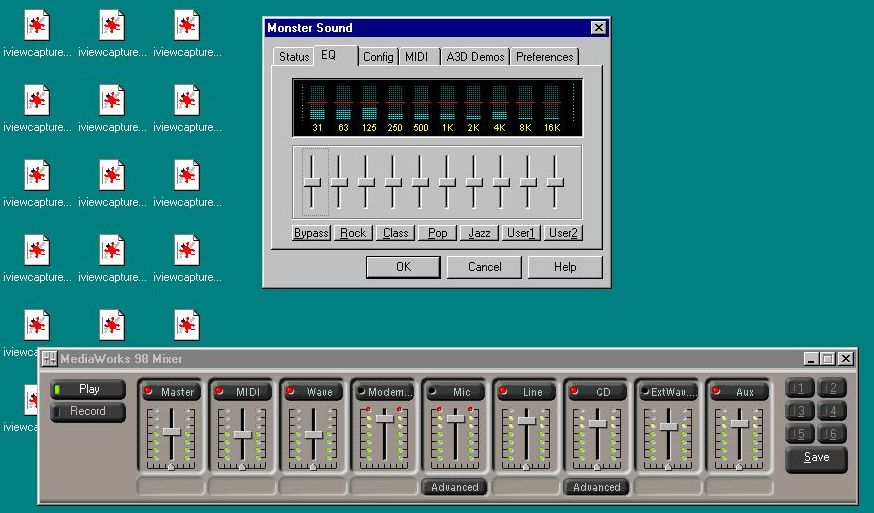Toggle the Aux channel mute button
874x513 pixels.
coord(738,391)
